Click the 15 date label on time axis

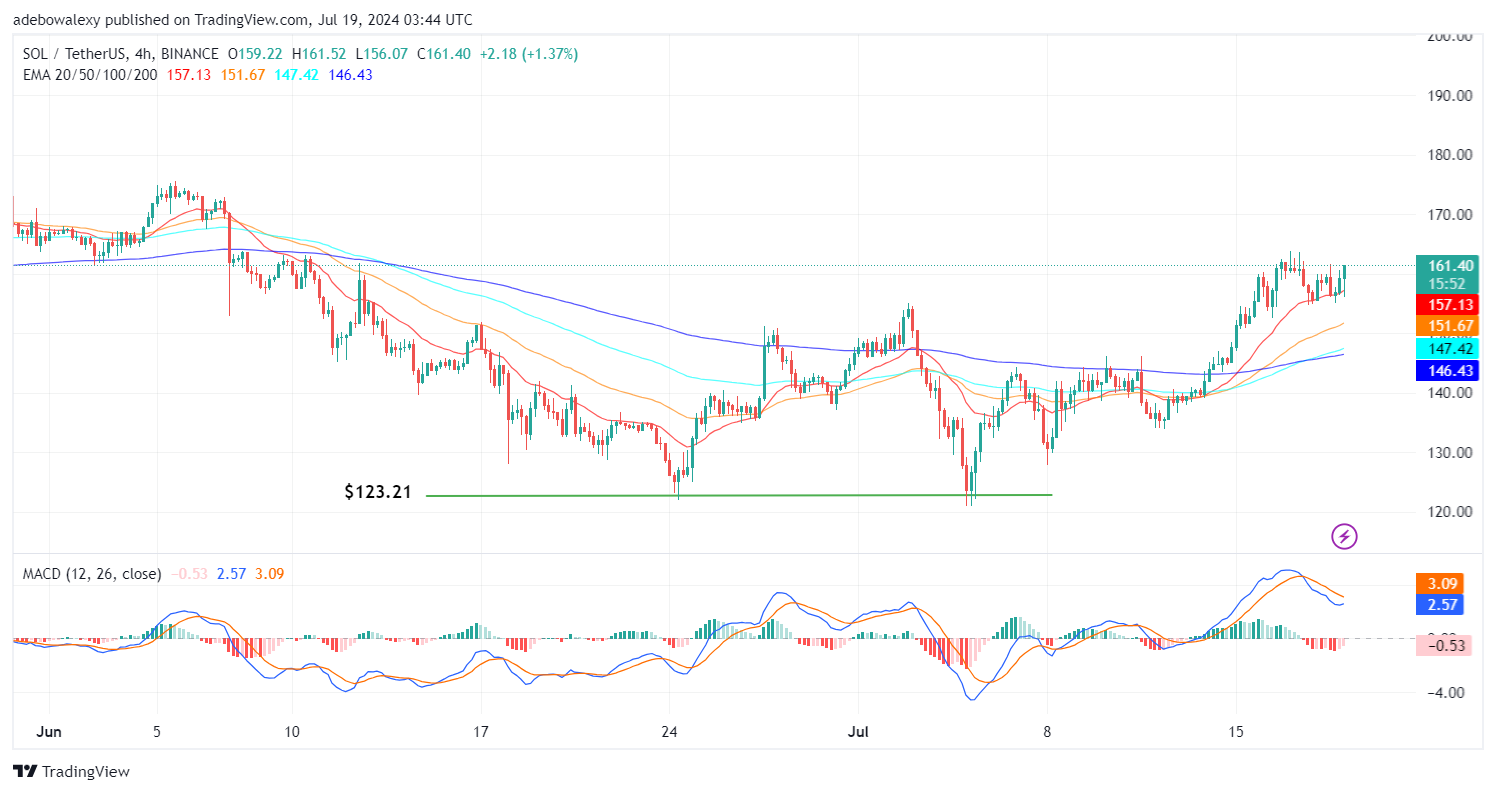click(1236, 731)
